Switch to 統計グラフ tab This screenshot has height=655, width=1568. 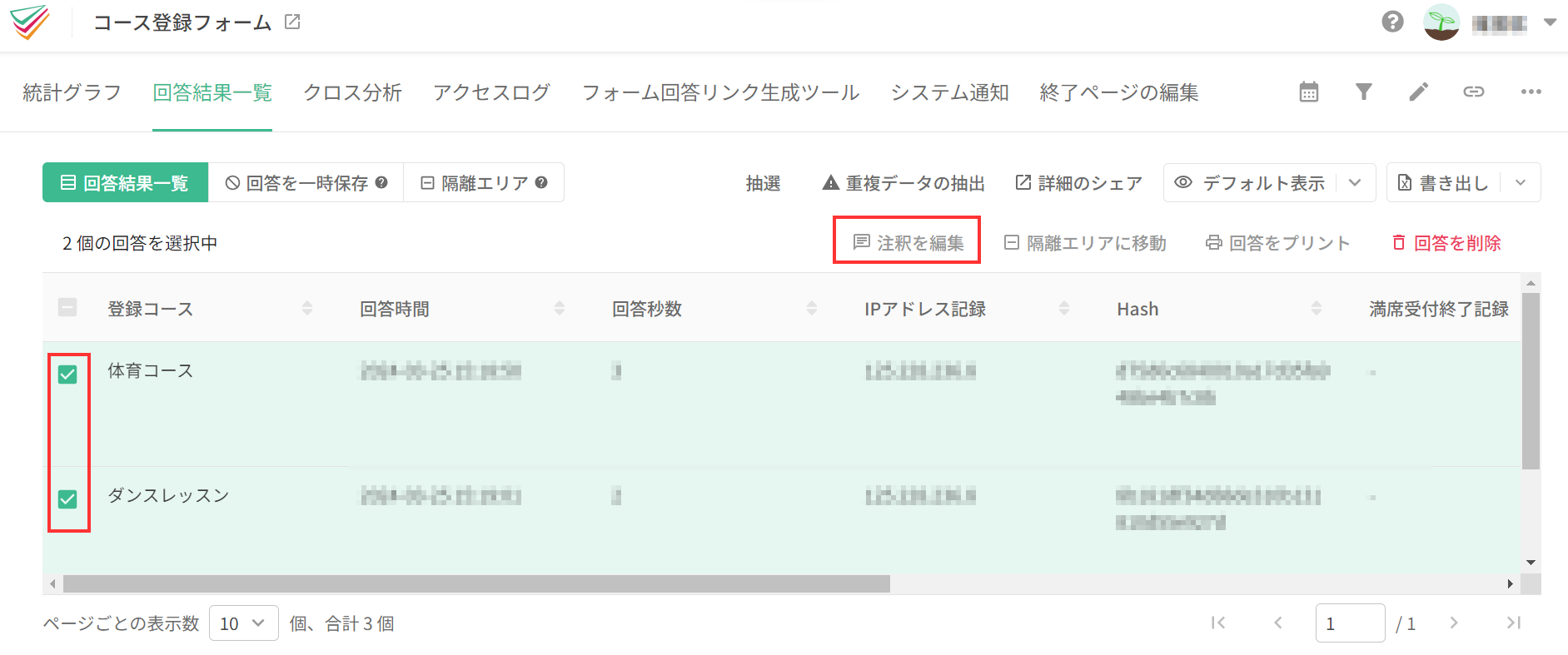(x=72, y=92)
